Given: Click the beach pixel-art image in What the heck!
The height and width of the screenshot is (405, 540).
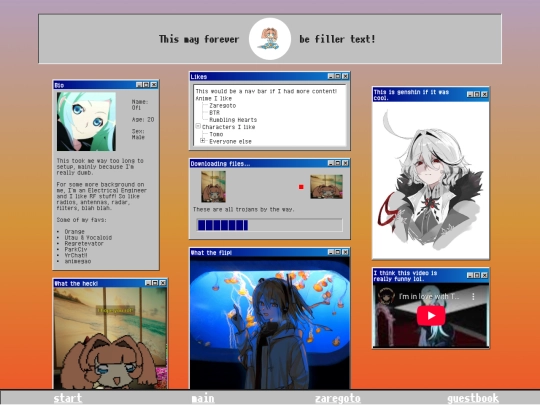Looking at the screenshot, I should pos(110,338).
